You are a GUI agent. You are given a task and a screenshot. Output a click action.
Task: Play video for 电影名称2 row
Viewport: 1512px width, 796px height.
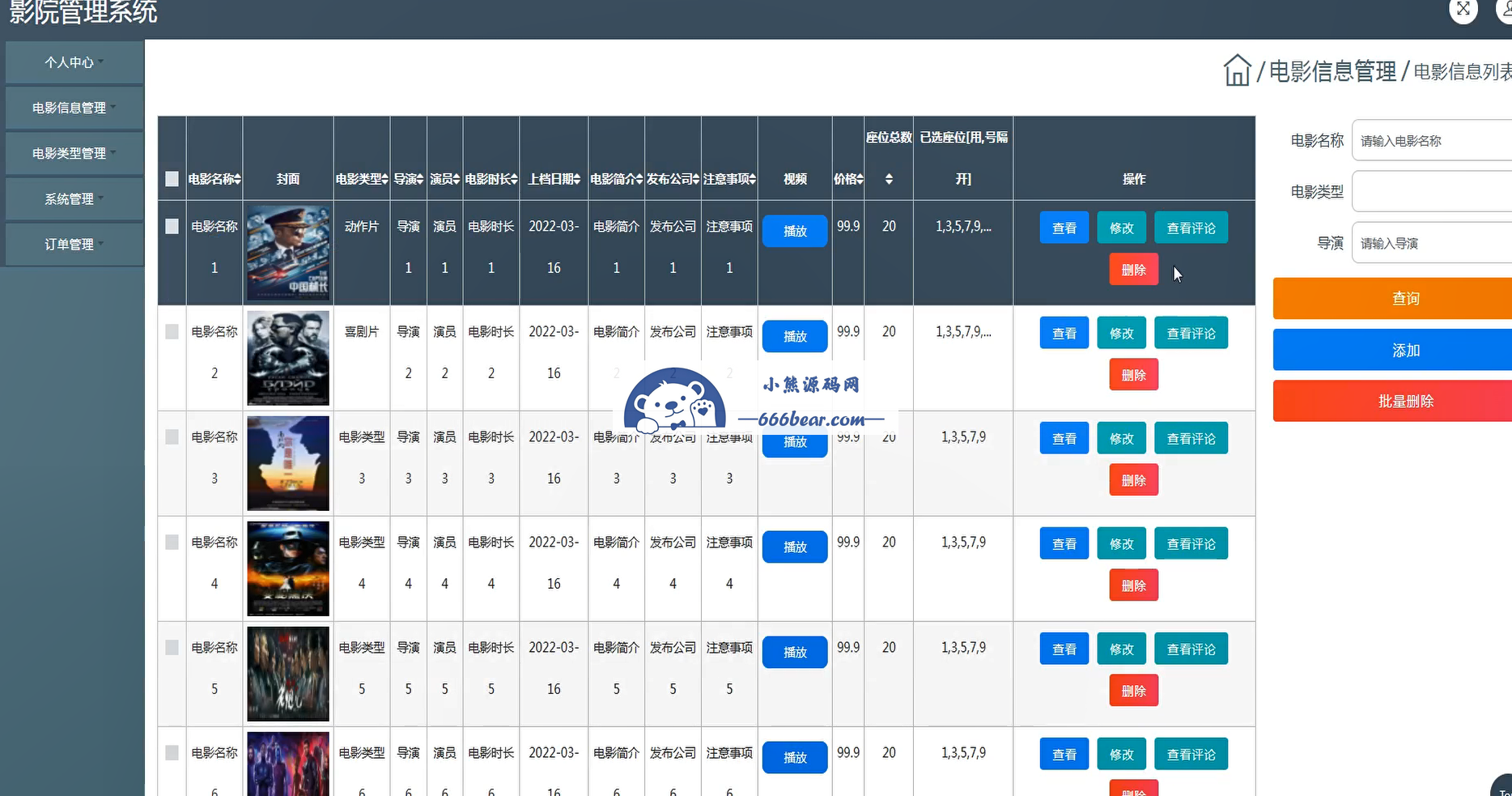tap(795, 336)
